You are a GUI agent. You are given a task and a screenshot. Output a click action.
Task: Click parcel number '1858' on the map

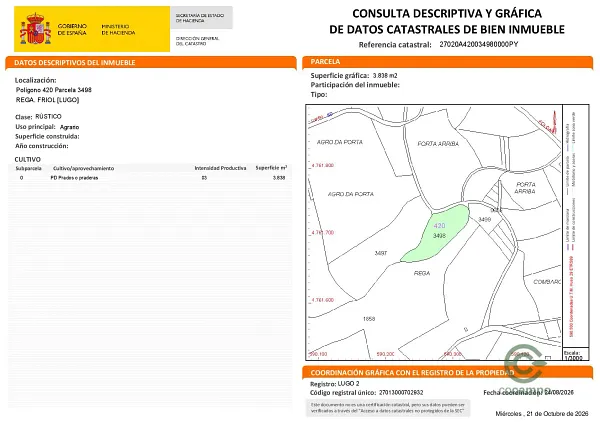coord(369,318)
